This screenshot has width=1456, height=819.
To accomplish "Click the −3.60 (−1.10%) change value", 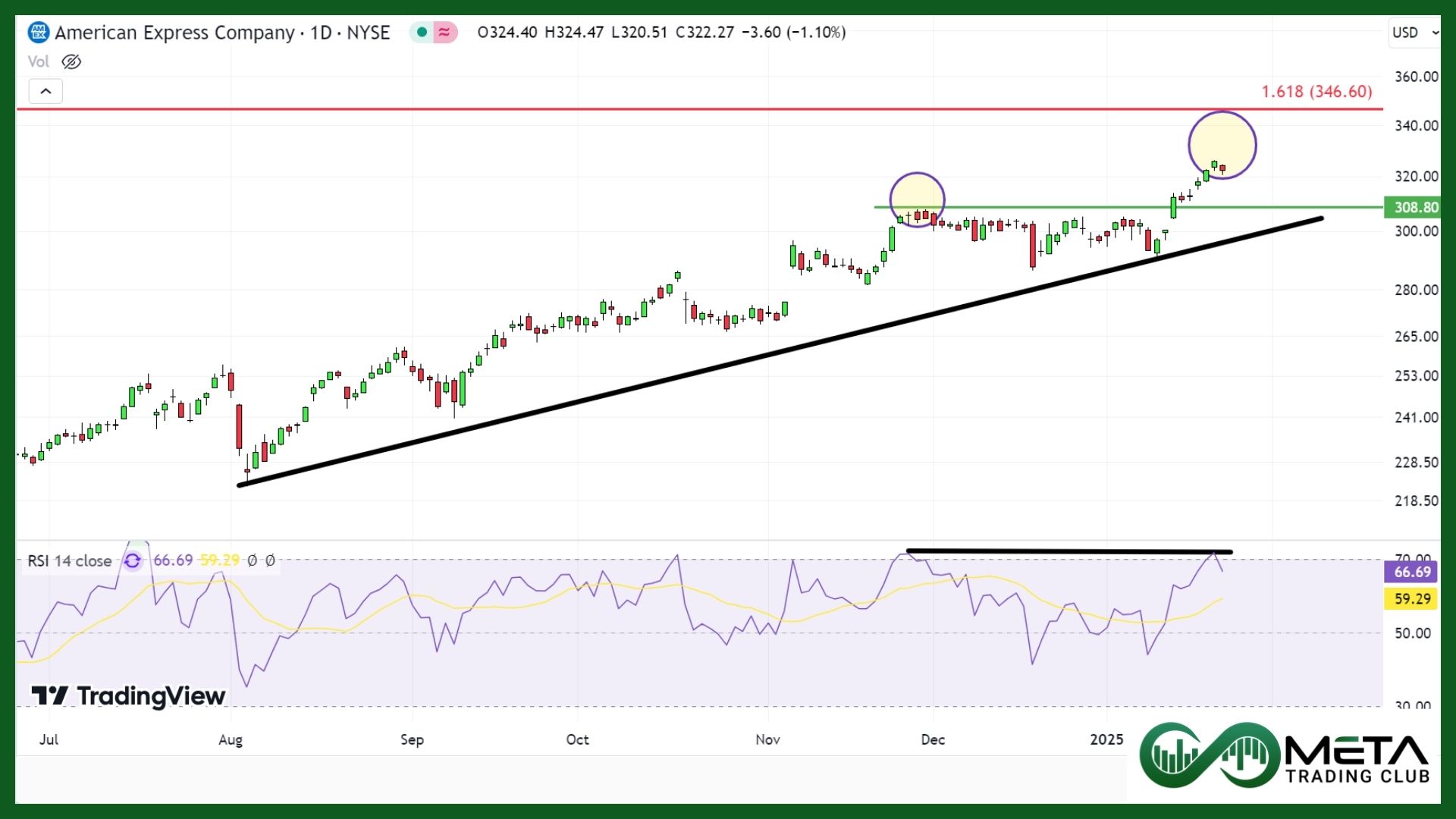I will pyautogui.click(x=793, y=33).
